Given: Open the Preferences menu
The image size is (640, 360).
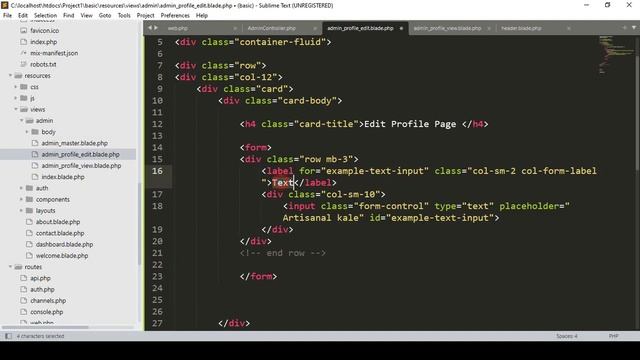Looking at the screenshot, I should 175,16.
